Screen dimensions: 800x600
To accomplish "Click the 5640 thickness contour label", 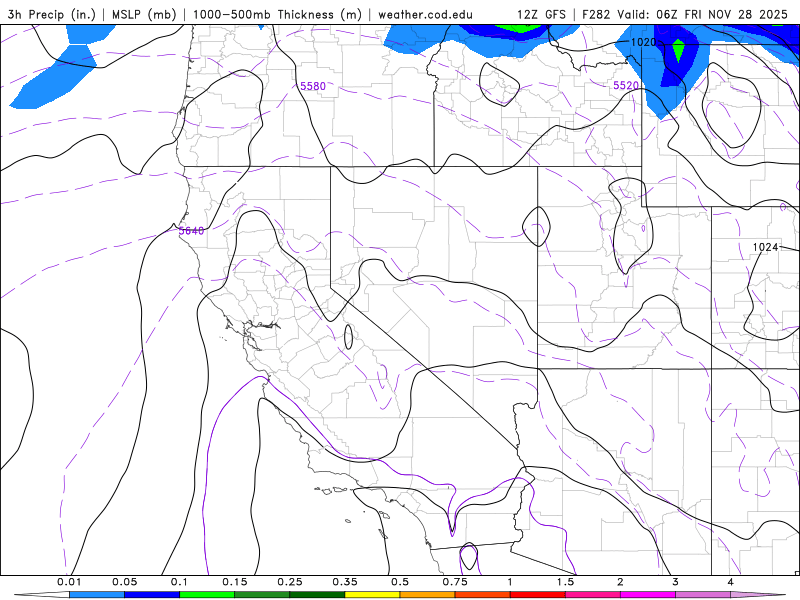I will [191, 231].
